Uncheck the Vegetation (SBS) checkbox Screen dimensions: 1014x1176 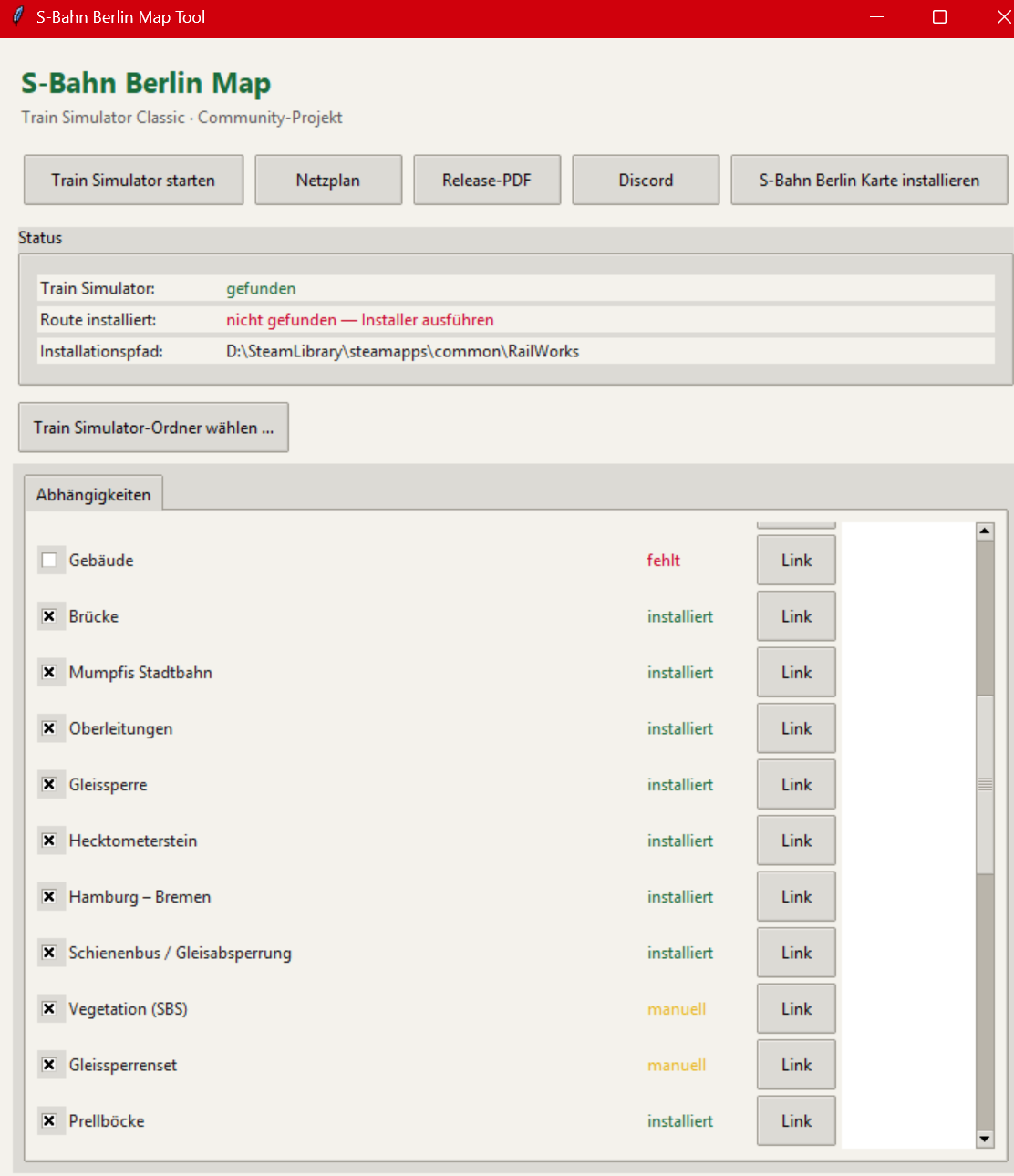click(49, 1009)
